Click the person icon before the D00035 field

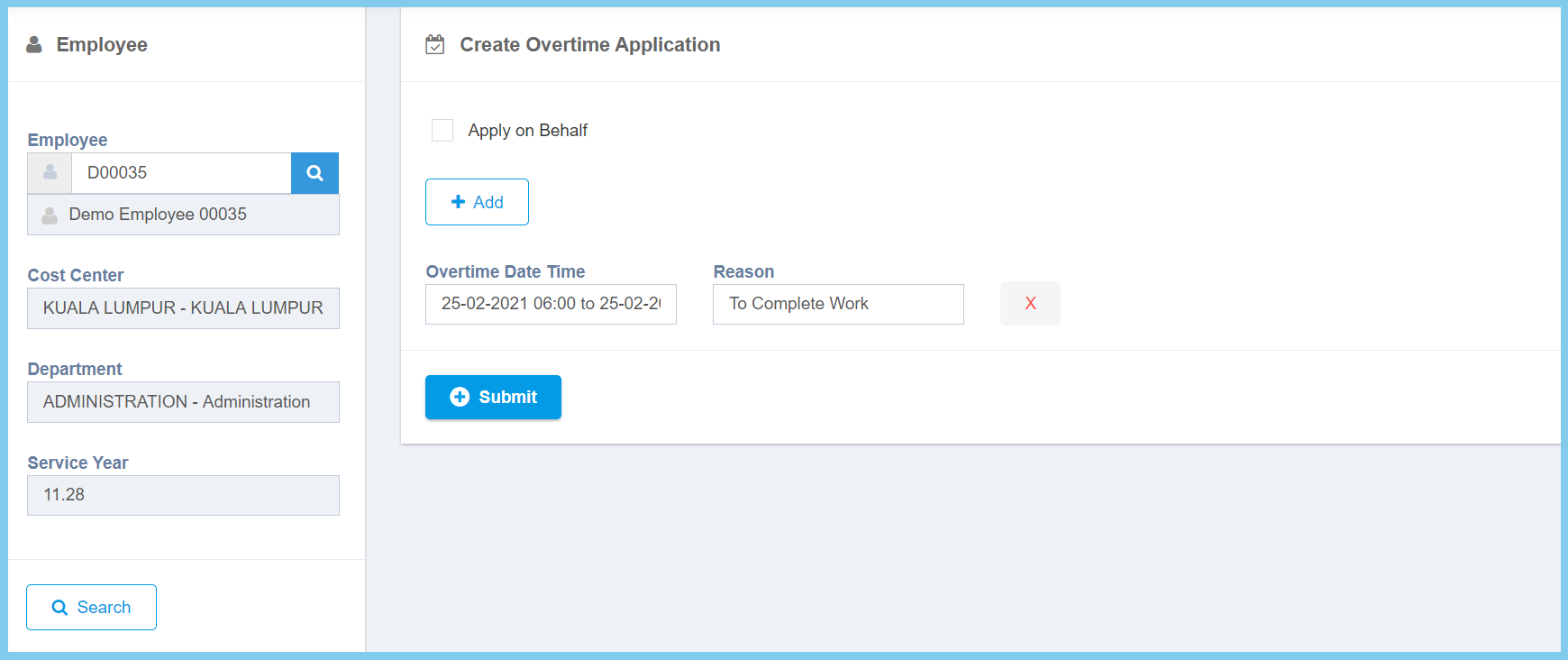click(x=50, y=173)
